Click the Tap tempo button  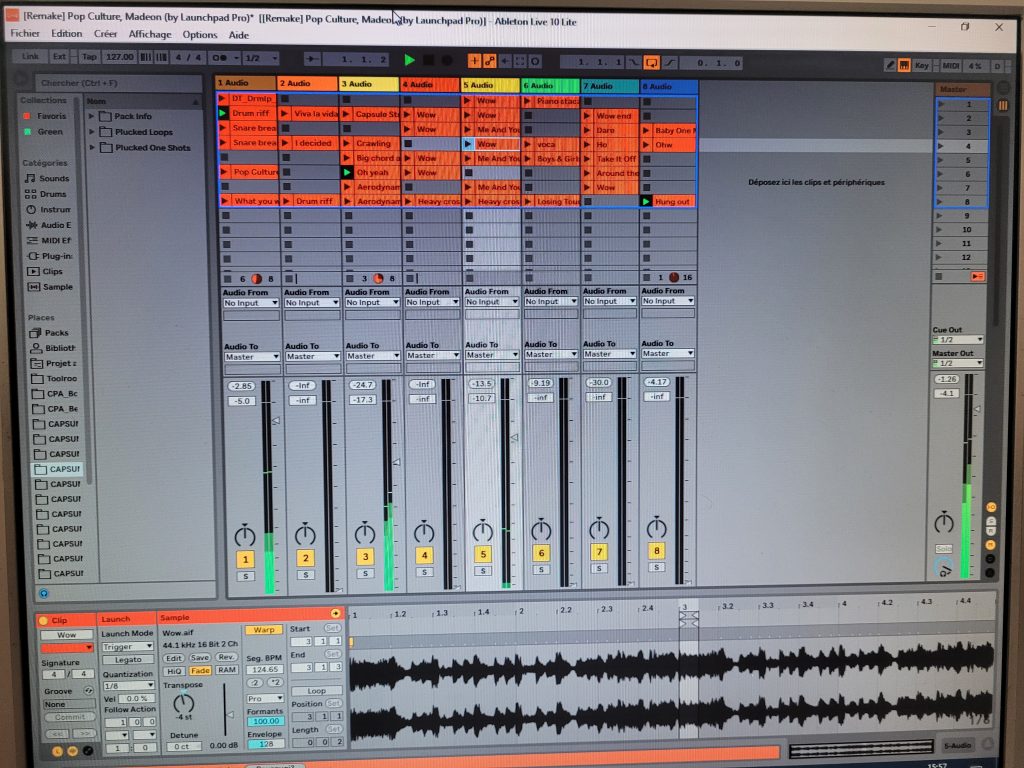coord(89,57)
